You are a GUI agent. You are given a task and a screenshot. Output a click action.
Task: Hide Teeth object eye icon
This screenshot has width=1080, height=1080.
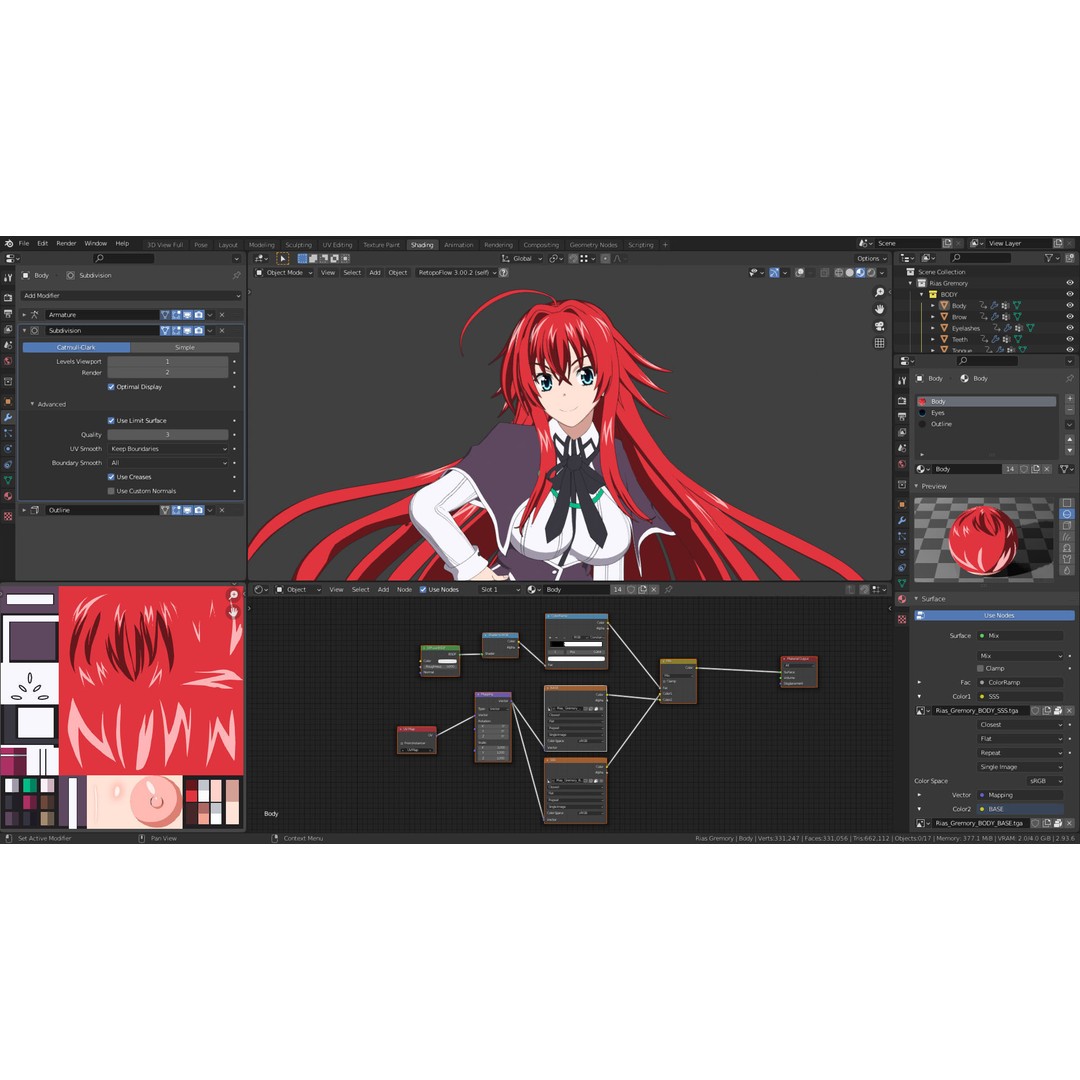point(1070,340)
